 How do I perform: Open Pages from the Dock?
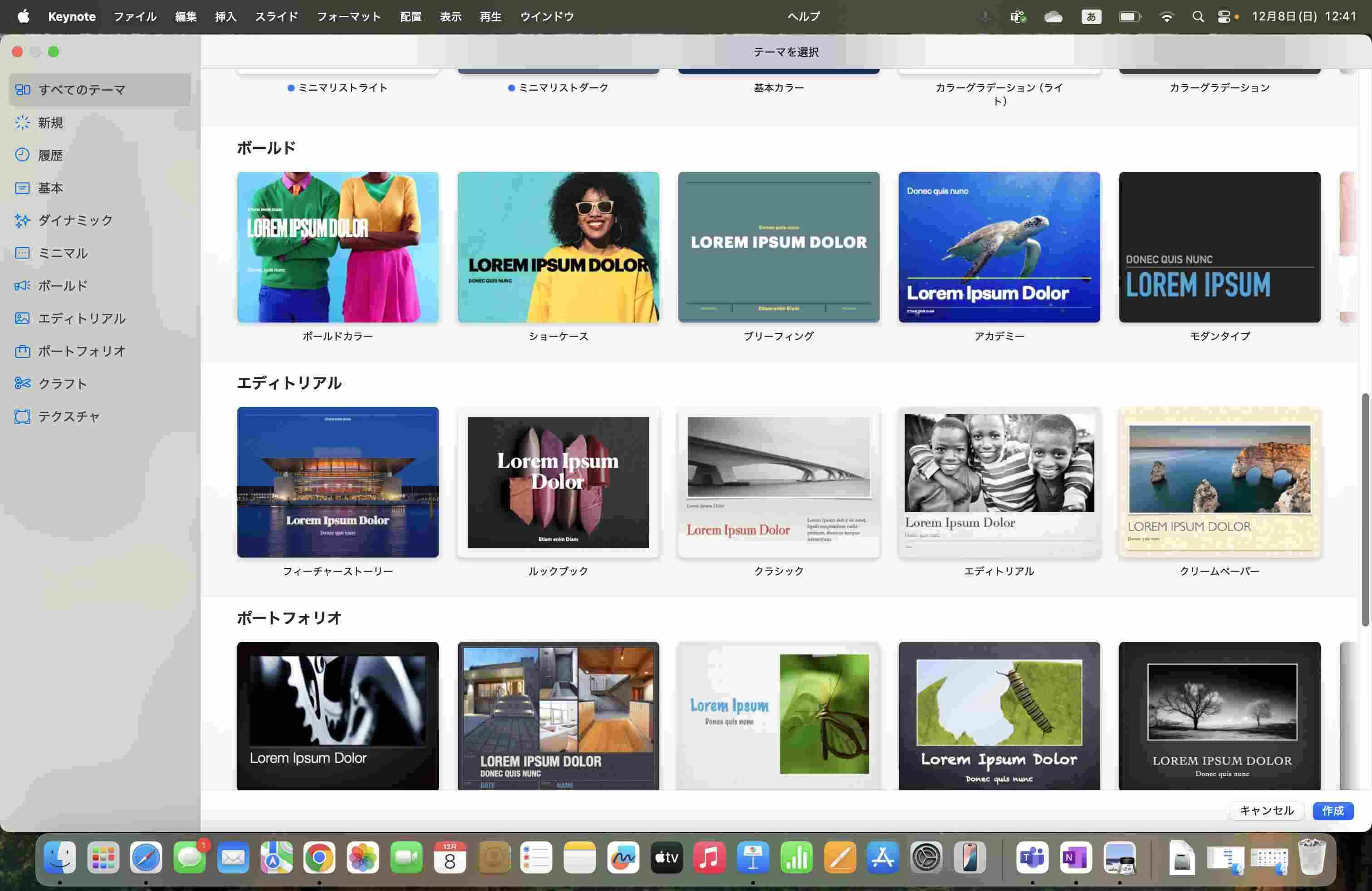[839, 857]
